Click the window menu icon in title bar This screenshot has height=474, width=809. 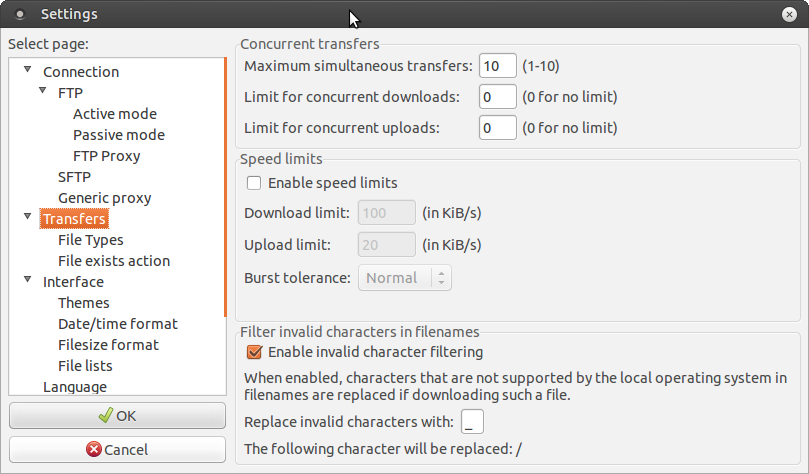click(x=19, y=14)
